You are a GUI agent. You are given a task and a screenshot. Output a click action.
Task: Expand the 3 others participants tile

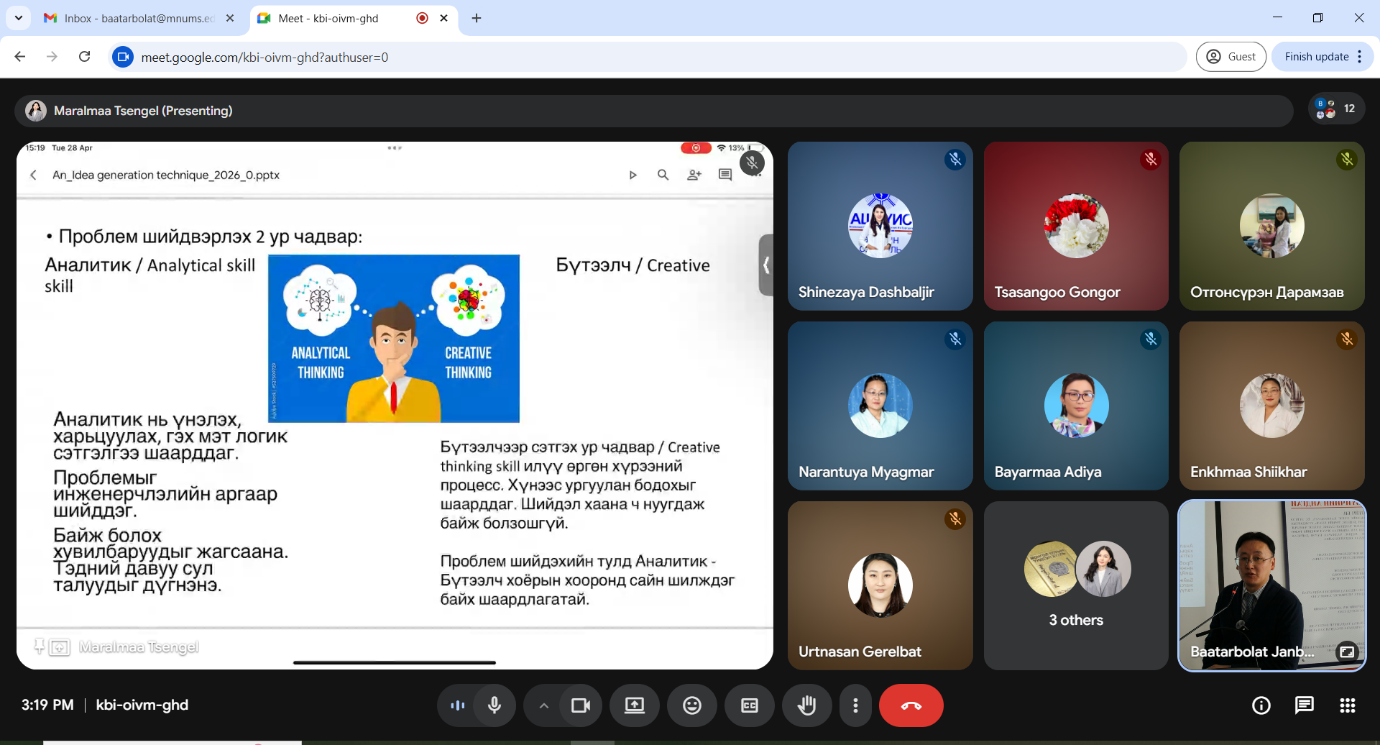pyautogui.click(x=1076, y=585)
